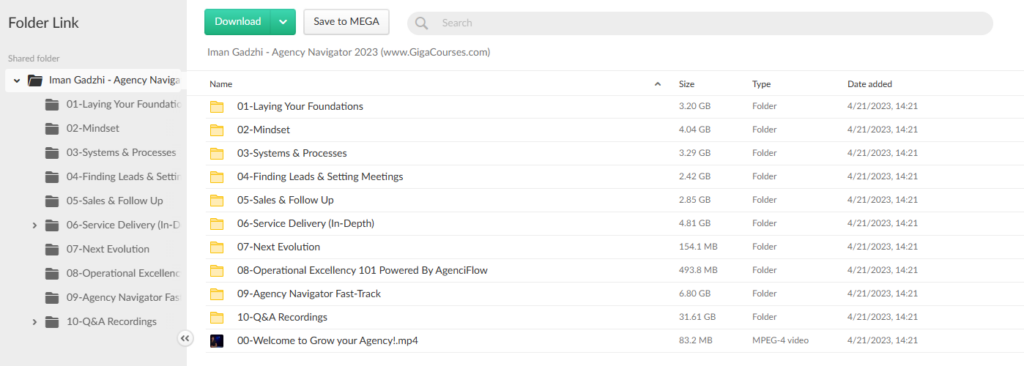Open the Download options dropdown arrow
This screenshot has height=366, width=1024.
click(283, 22)
